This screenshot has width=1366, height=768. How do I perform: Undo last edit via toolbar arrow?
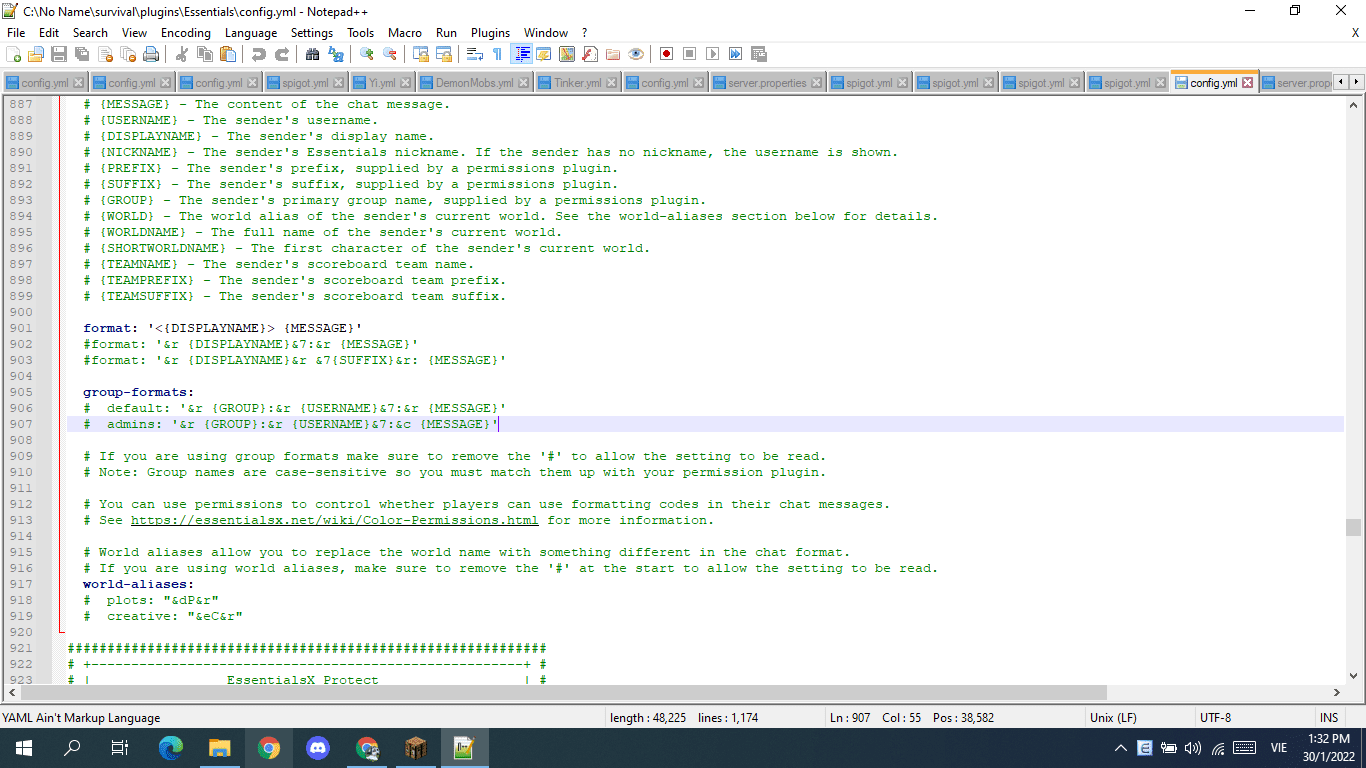(x=259, y=54)
